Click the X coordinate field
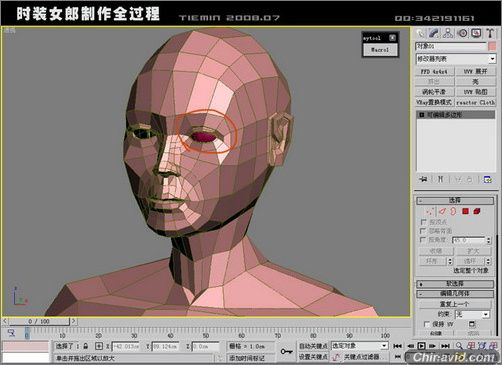The width and height of the screenshot is (502, 365). (126, 346)
